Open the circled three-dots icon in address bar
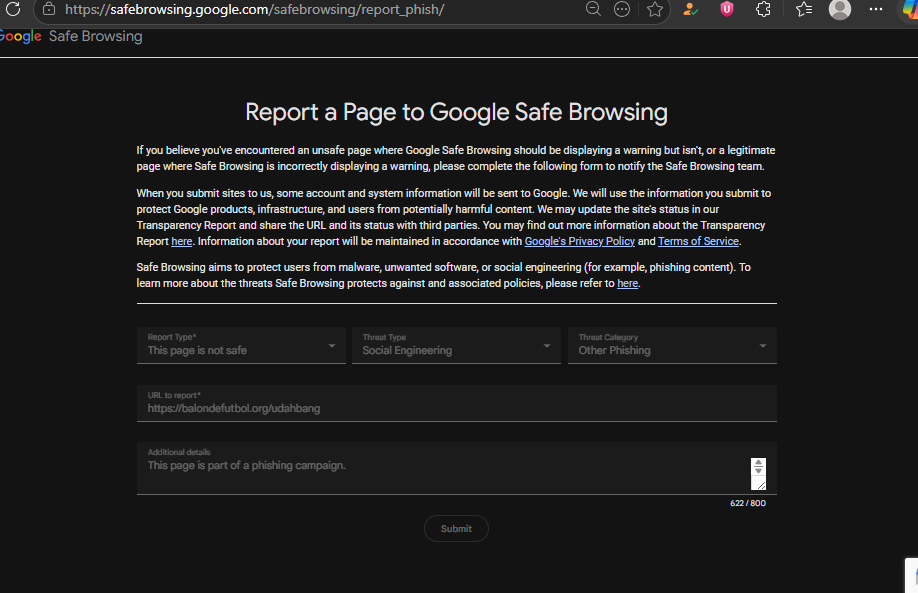Screen dimensions: 918x593 click(x=622, y=9)
